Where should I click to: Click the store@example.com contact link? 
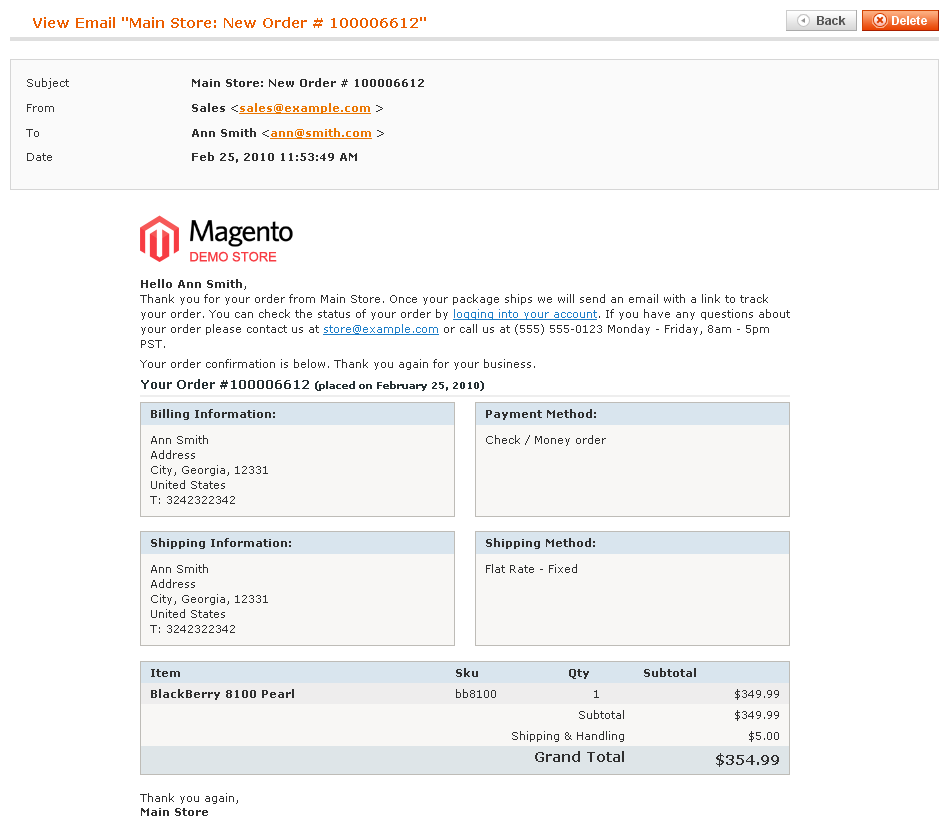point(381,330)
